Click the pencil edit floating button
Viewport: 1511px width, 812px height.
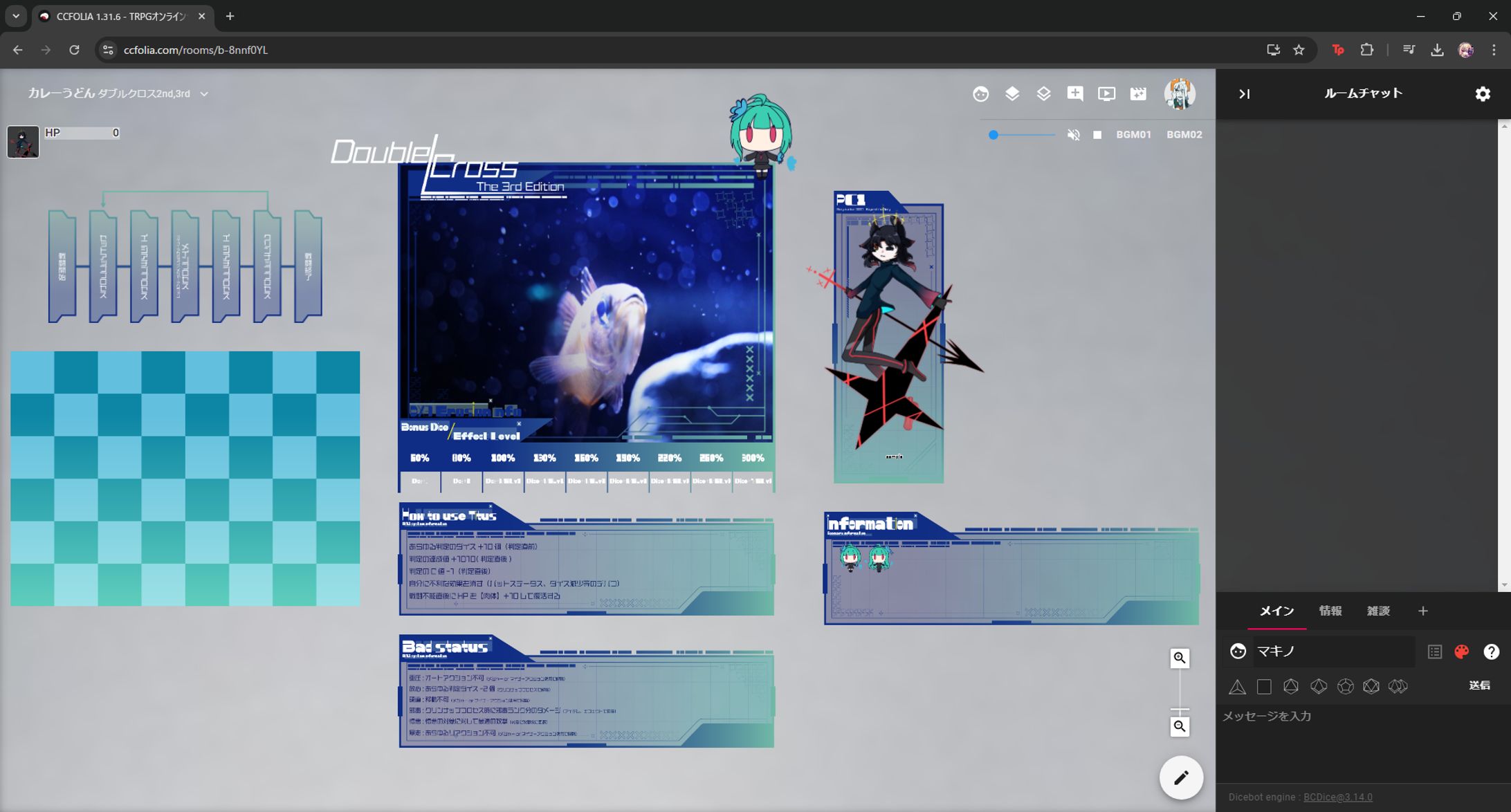click(1181, 777)
